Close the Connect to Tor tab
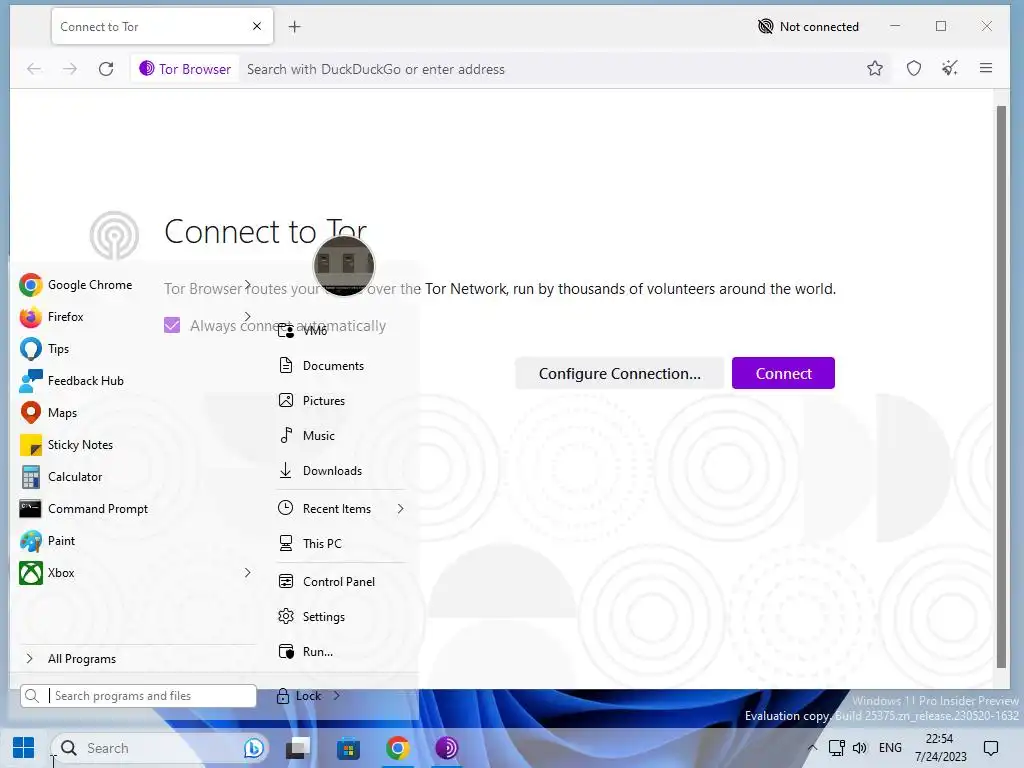This screenshot has width=1024, height=768. [257, 26]
